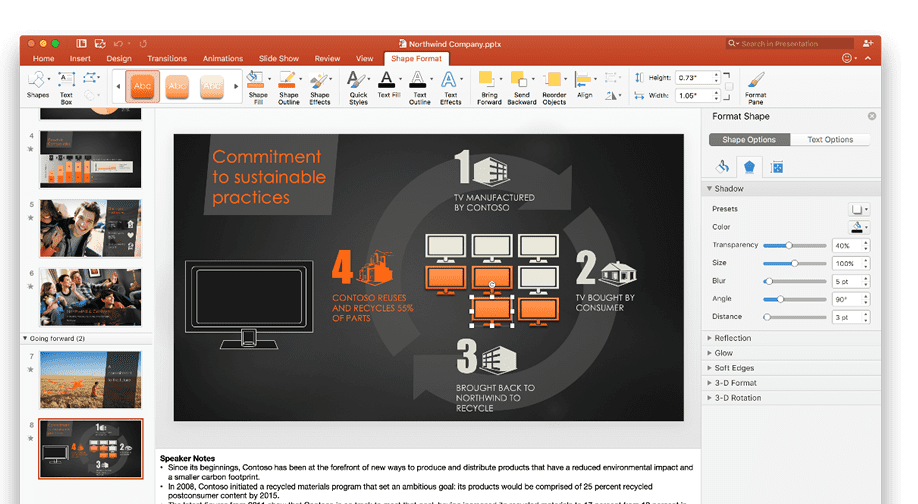Open the Animations tab
The width and height of the screenshot is (918, 504).
click(x=222, y=59)
